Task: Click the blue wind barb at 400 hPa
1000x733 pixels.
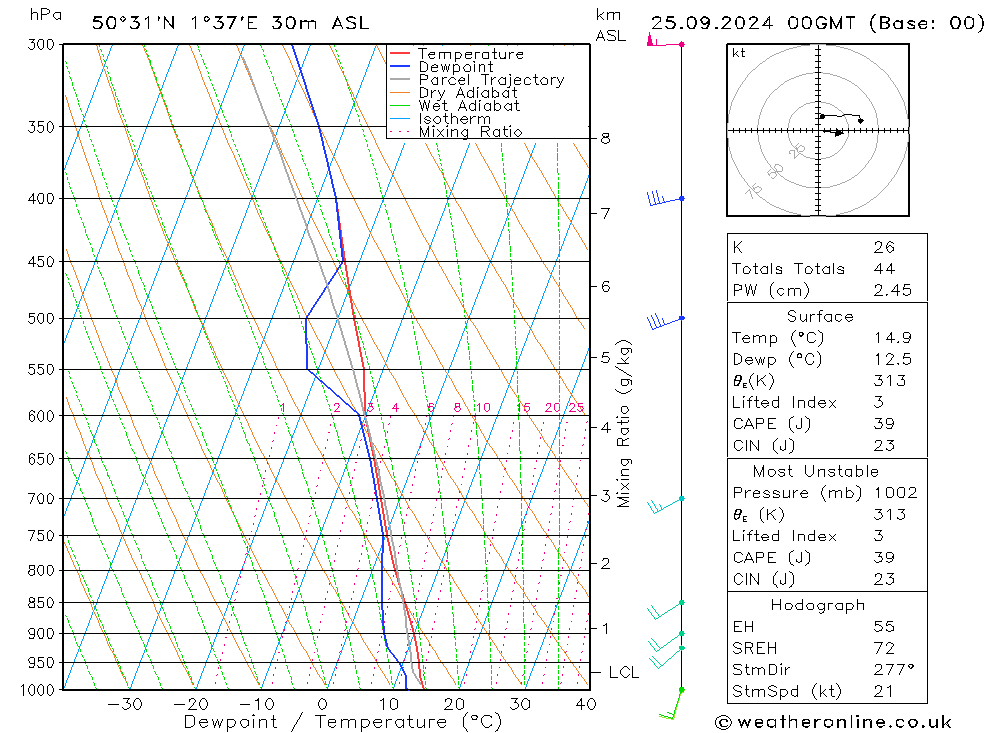Action: pyautogui.click(x=665, y=198)
